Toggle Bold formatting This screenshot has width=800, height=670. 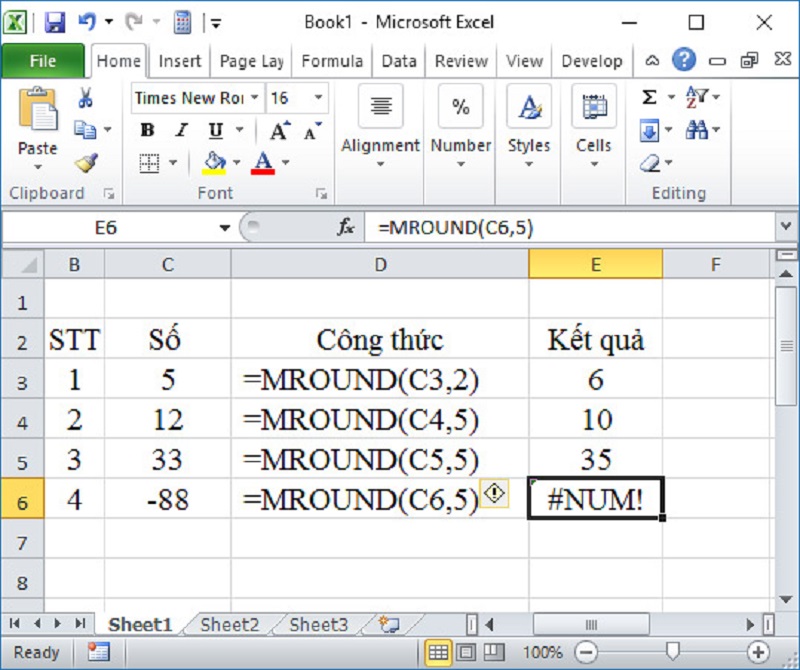coord(147,131)
